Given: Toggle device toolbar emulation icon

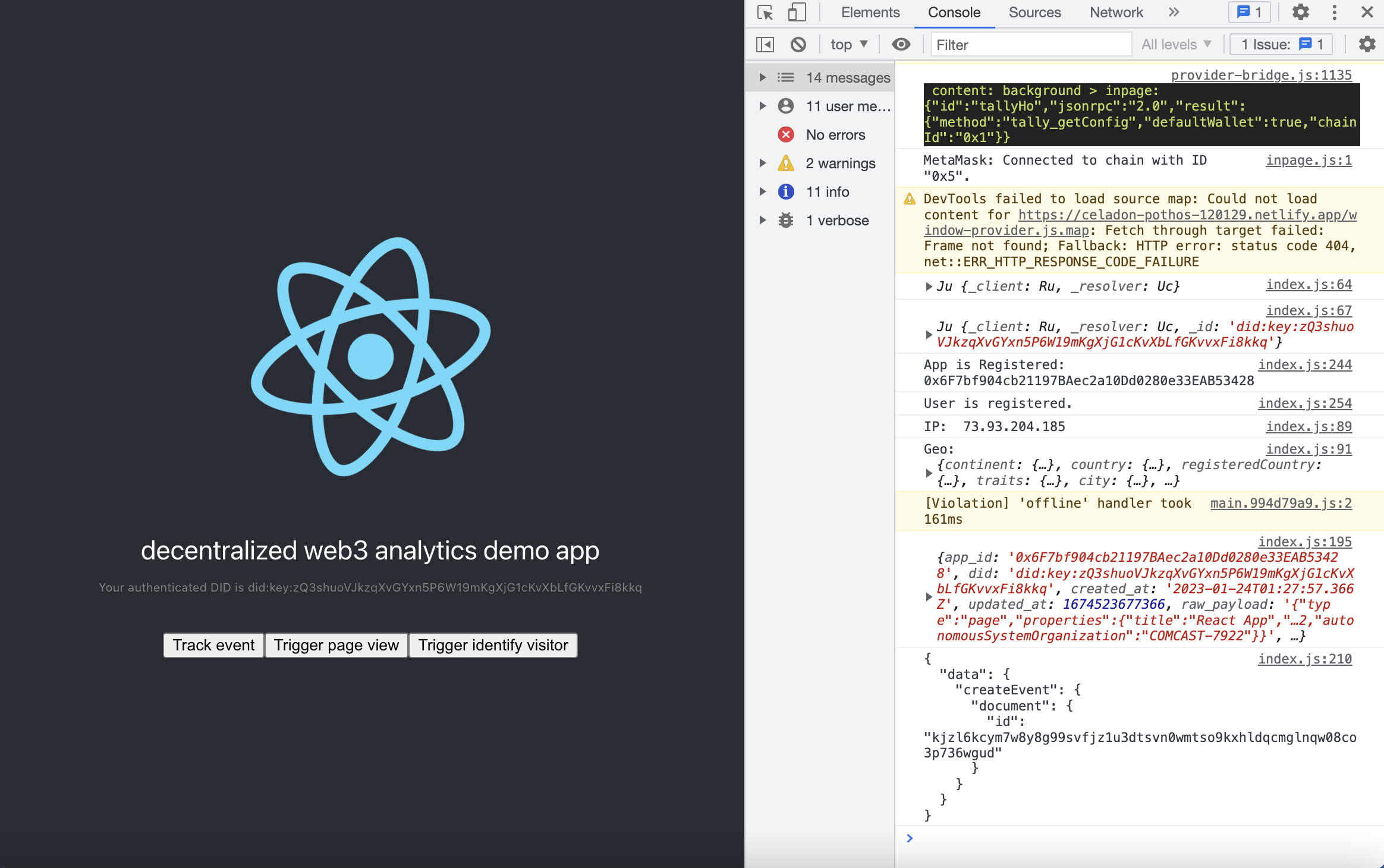Looking at the screenshot, I should pyautogui.click(x=797, y=12).
